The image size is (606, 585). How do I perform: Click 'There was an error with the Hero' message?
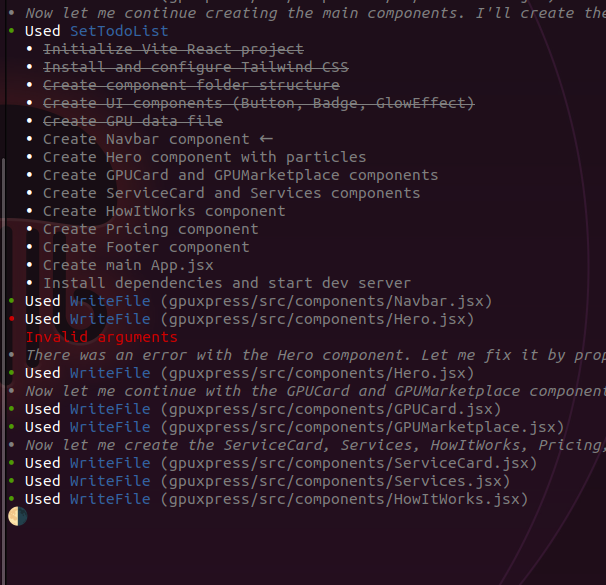click(x=315, y=355)
